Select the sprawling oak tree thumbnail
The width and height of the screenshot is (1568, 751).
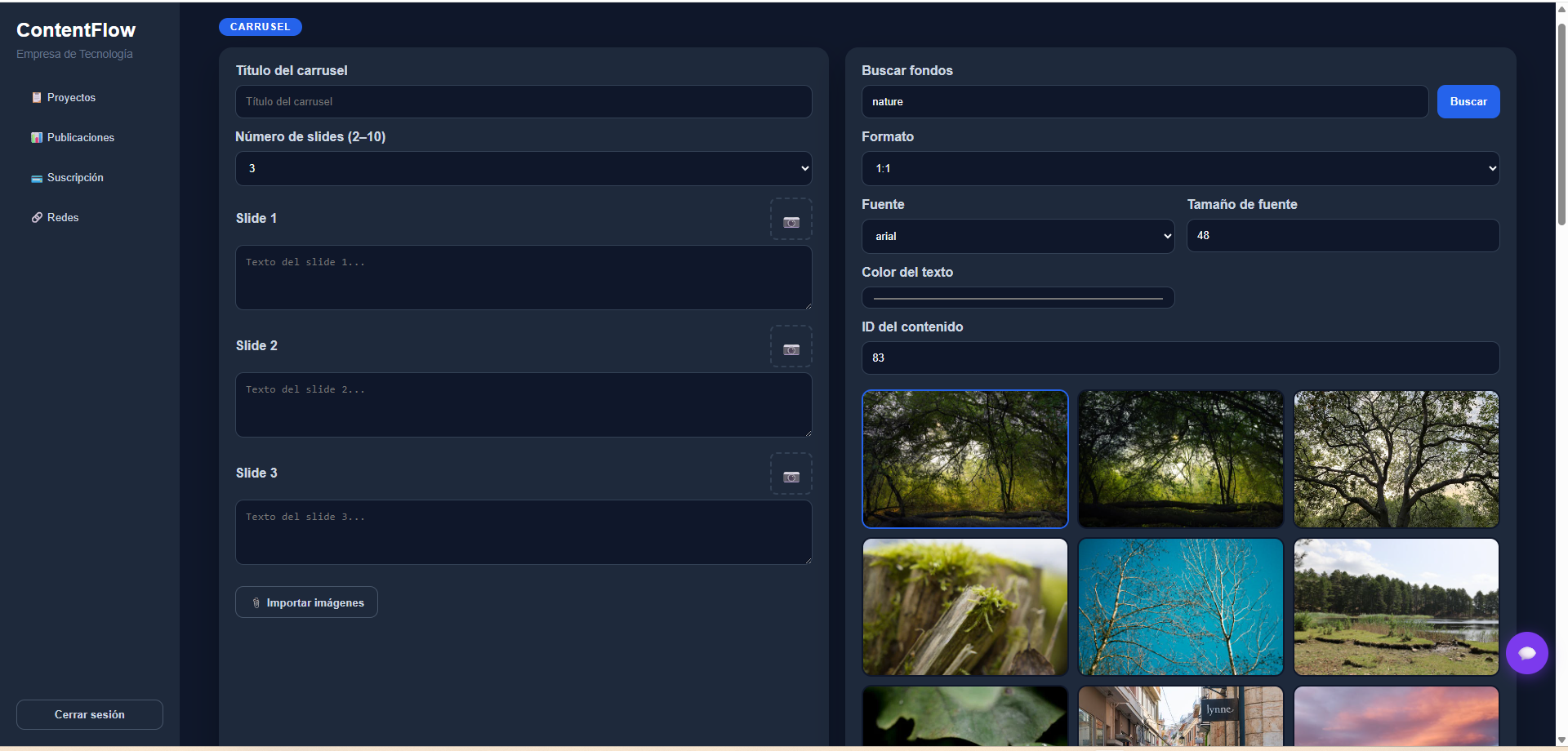point(1396,459)
